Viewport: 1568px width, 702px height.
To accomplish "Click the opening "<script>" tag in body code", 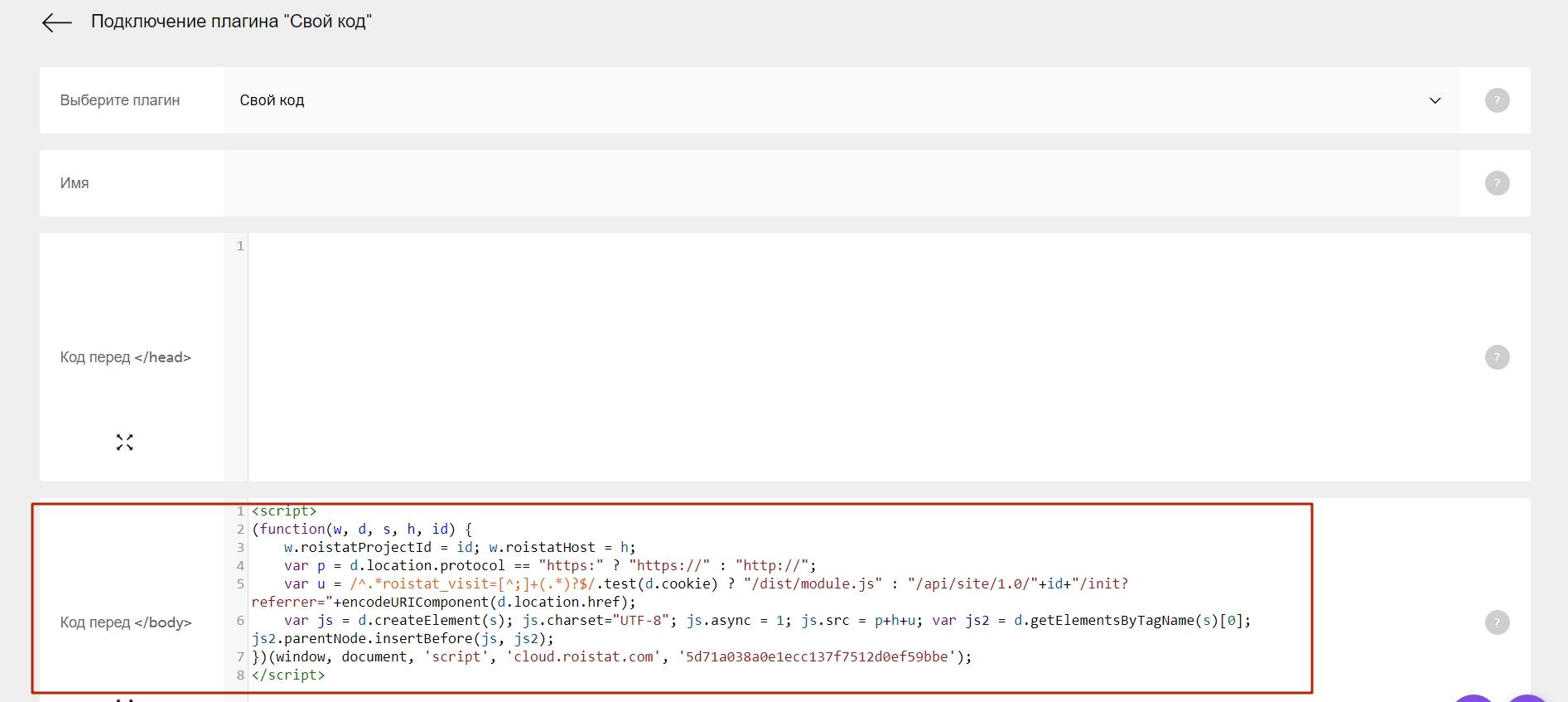I will [284, 511].
